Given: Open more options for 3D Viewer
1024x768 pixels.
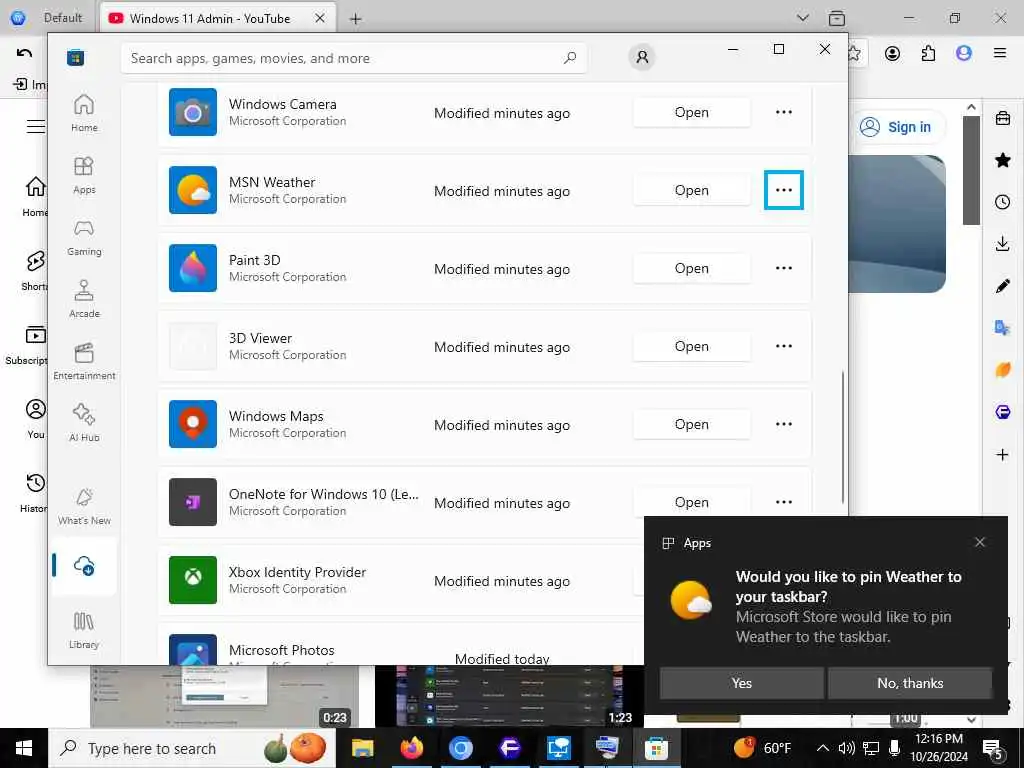Looking at the screenshot, I should coord(784,346).
